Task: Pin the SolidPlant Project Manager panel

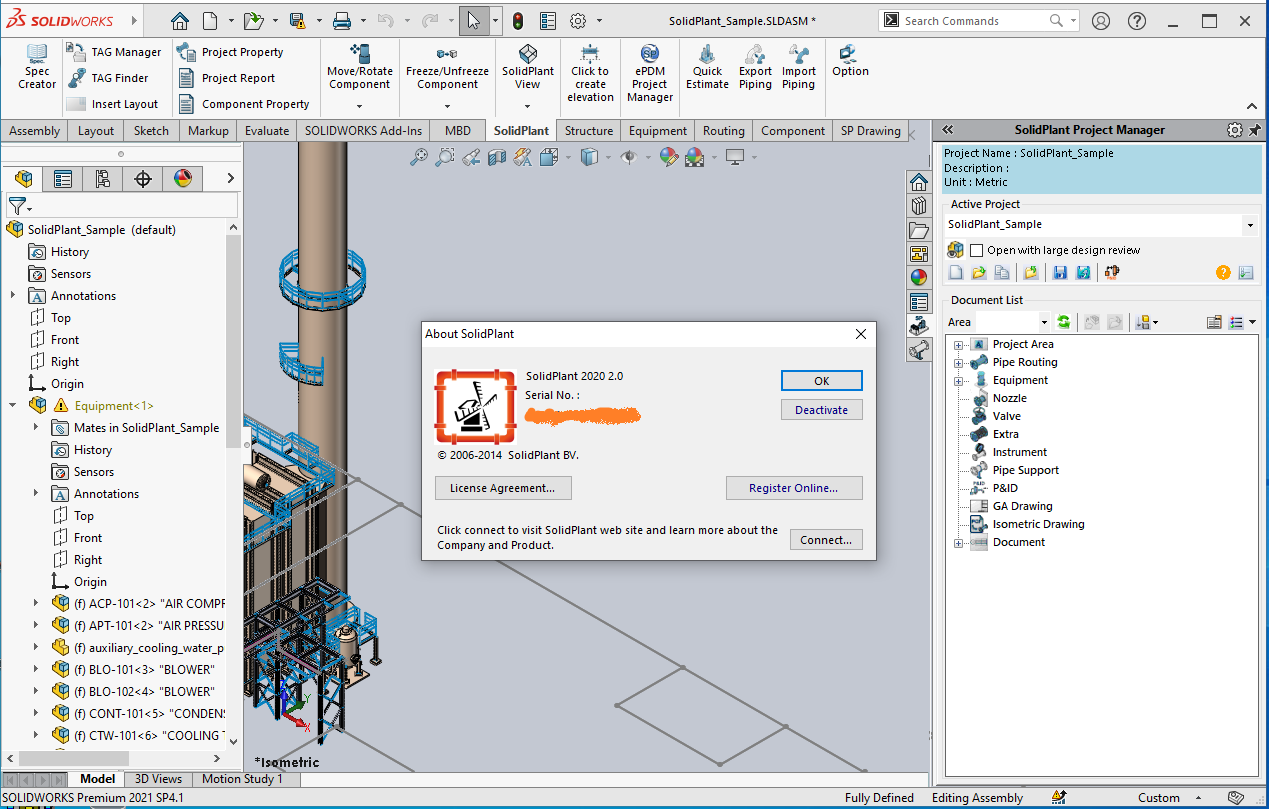Action: [1255, 130]
